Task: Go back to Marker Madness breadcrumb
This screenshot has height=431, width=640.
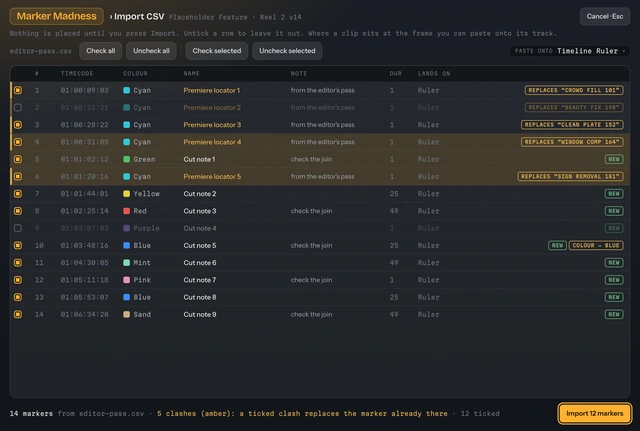Action: tap(56, 16)
